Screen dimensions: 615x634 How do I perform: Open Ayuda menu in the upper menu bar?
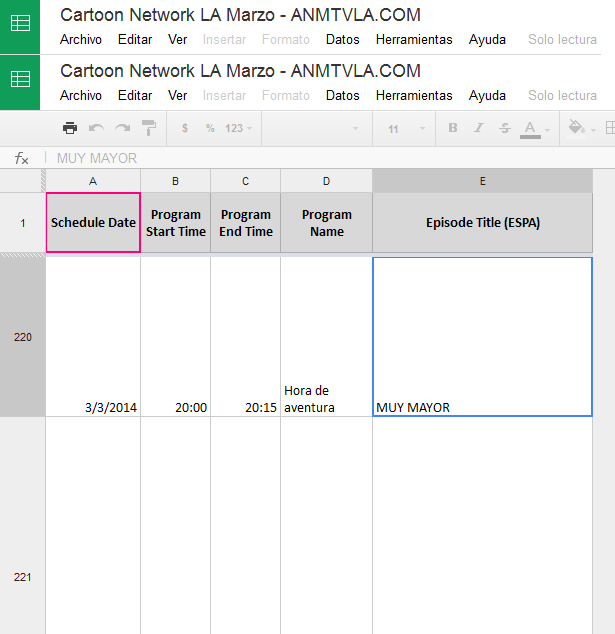[x=487, y=40]
